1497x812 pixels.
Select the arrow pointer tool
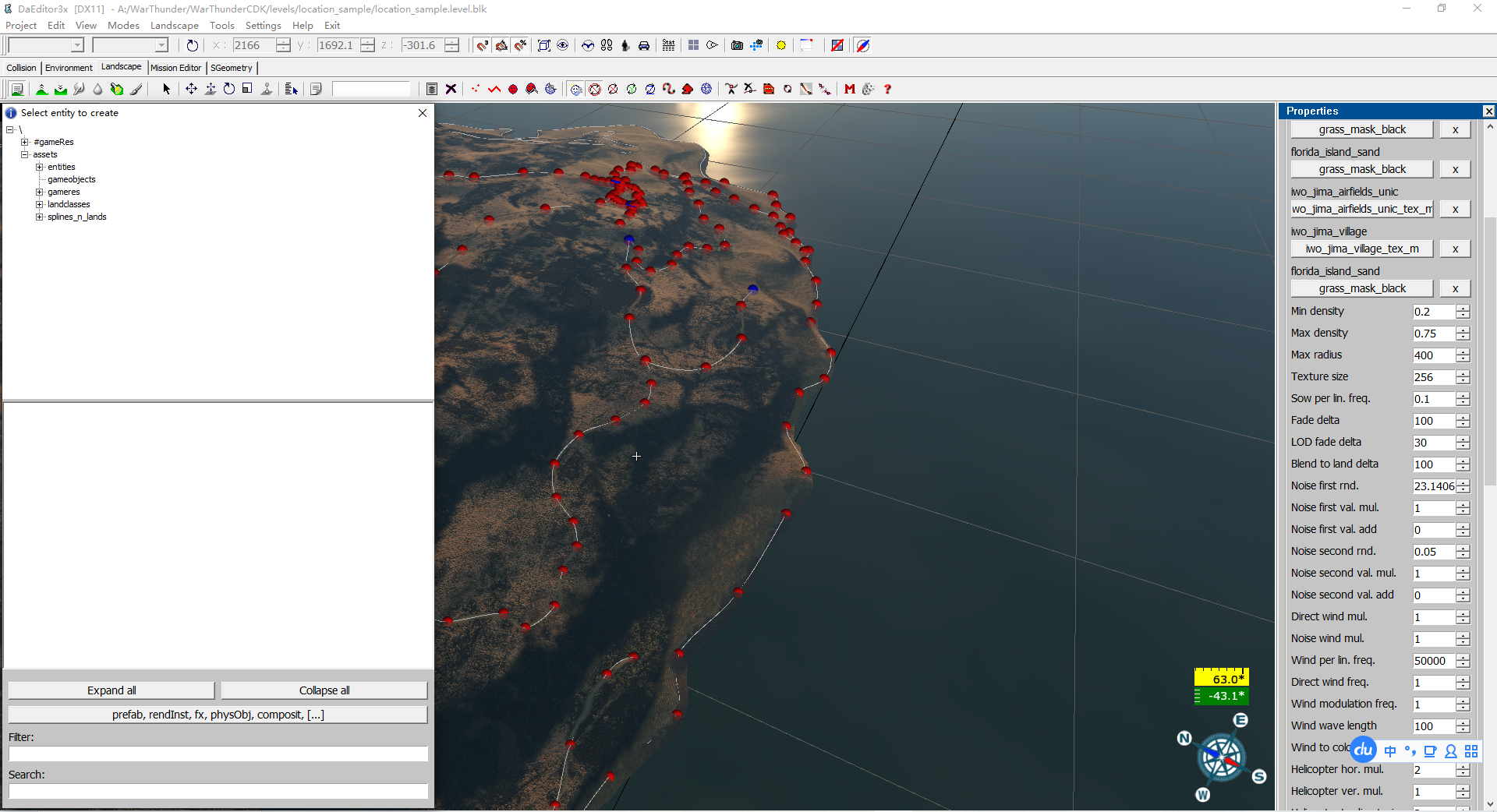click(x=166, y=89)
